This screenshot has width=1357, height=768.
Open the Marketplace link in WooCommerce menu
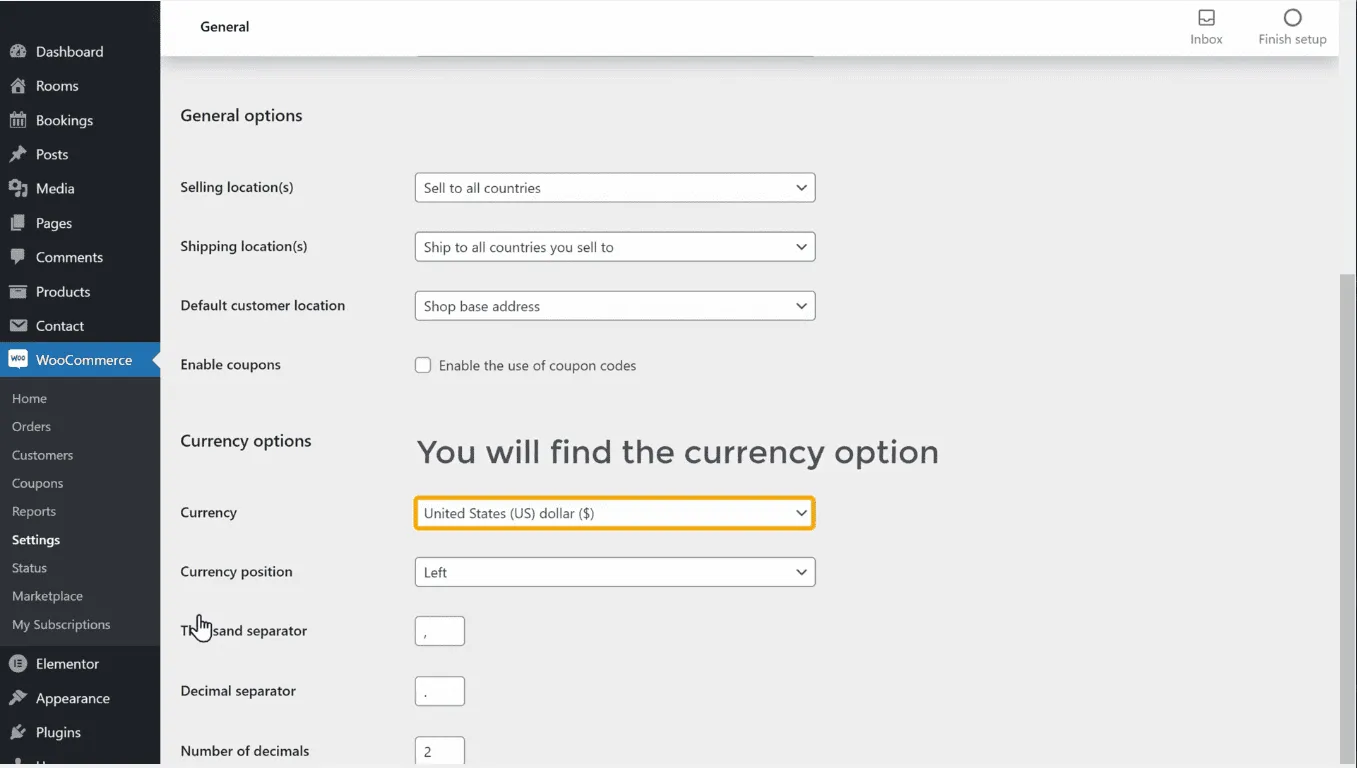[x=47, y=596]
